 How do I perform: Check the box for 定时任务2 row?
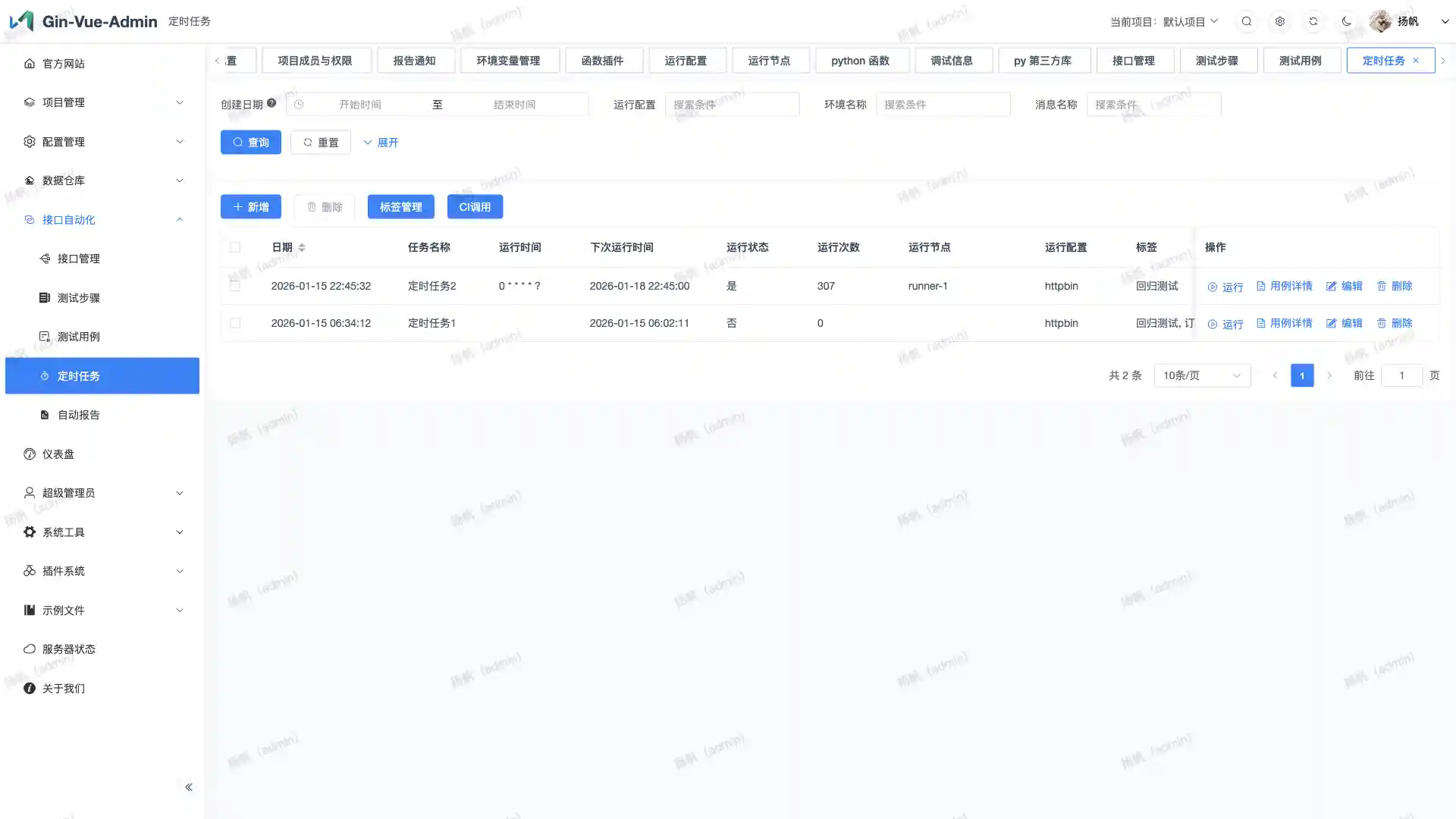pos(235,286)
